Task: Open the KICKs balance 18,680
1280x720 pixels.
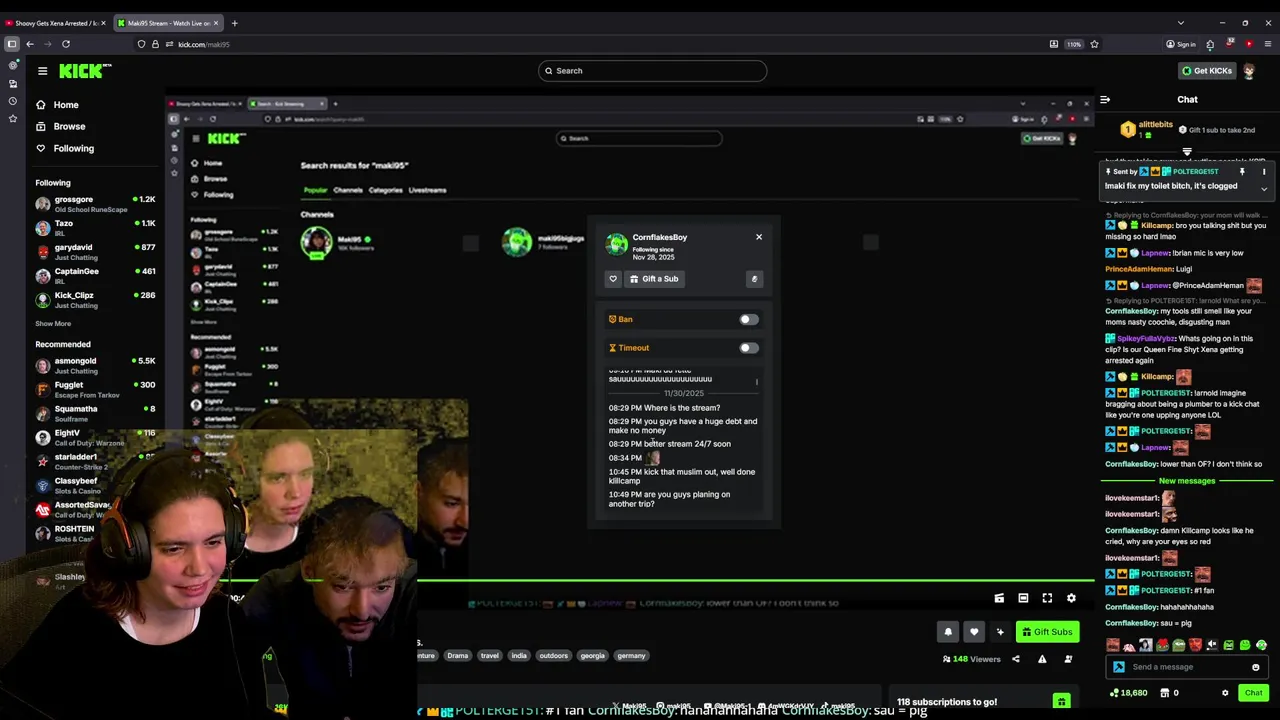Action: click(x=1130, y=693)
